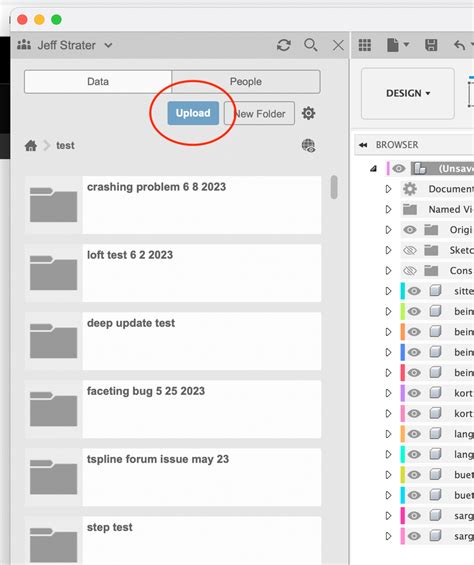
Task: Expand the sitte body node
Action: 388,291
